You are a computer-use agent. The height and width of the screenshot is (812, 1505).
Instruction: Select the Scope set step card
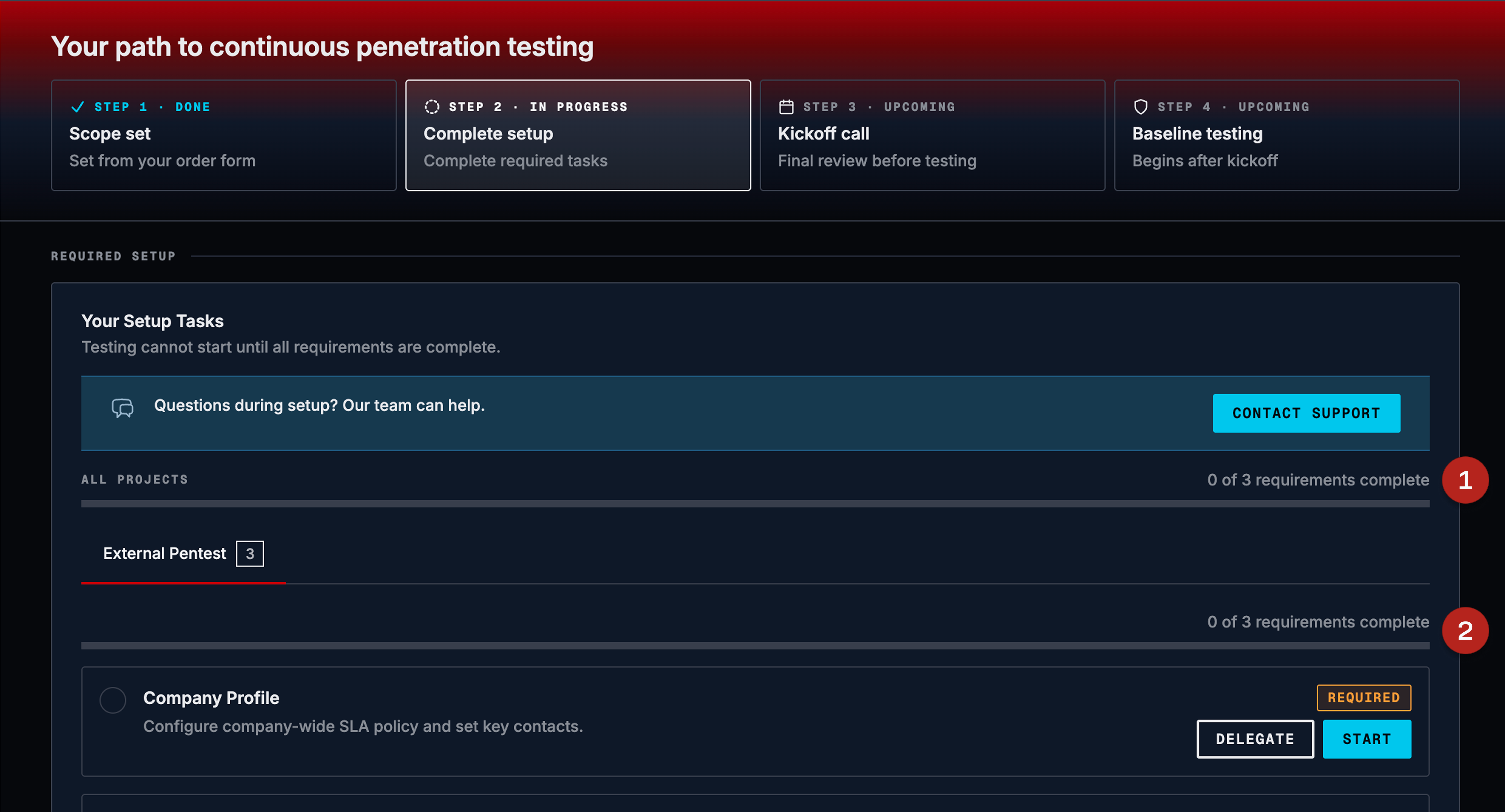pos(224,136)
